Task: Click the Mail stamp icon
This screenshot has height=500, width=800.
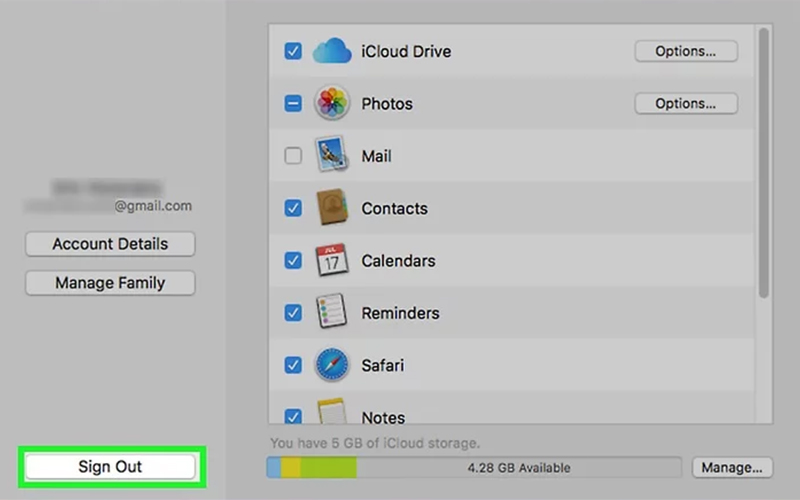Action: [332, 156]
